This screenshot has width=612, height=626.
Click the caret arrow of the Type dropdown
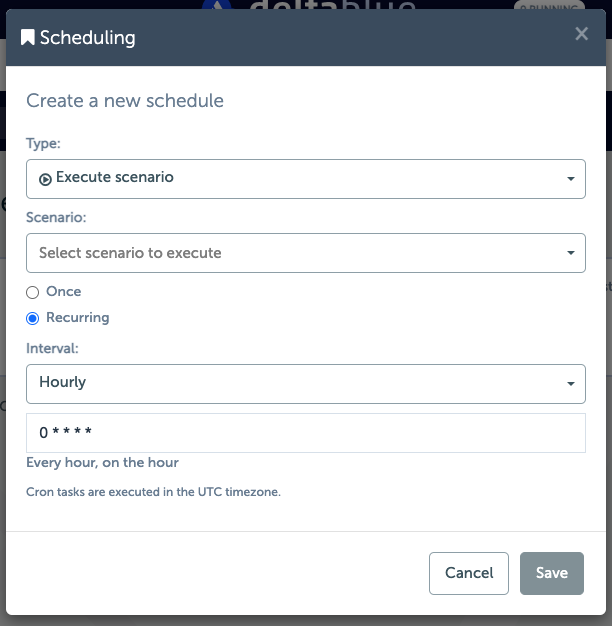pos(570,180)
